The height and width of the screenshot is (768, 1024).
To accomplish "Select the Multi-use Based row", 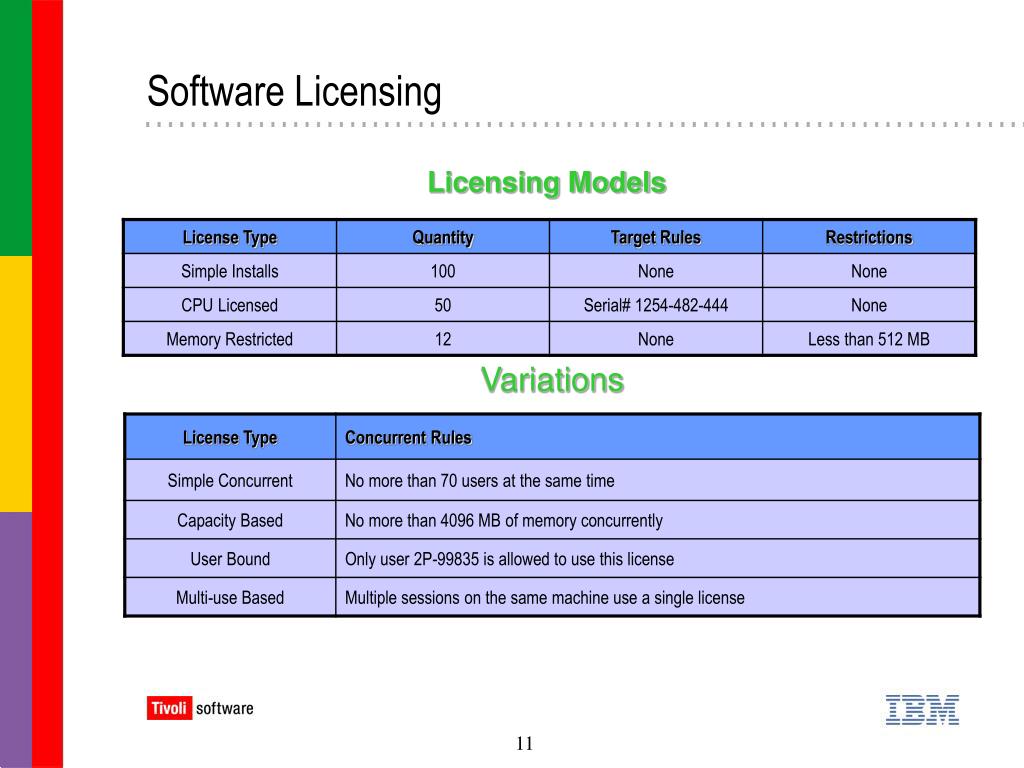I will [230, 597].
